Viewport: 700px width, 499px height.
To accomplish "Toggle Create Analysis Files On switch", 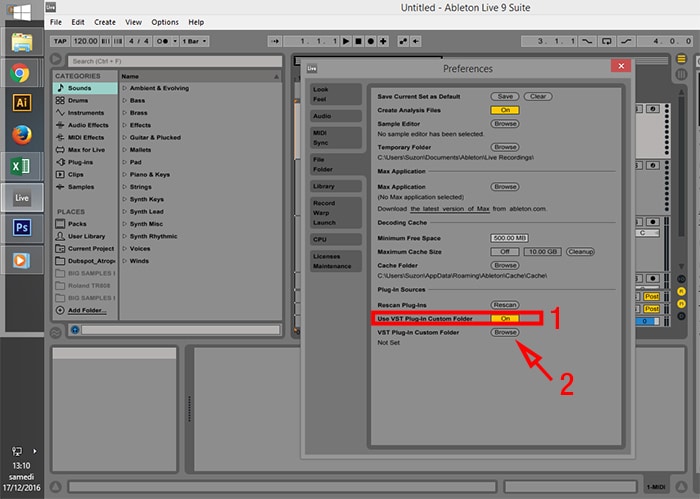I will coord(505,110).
